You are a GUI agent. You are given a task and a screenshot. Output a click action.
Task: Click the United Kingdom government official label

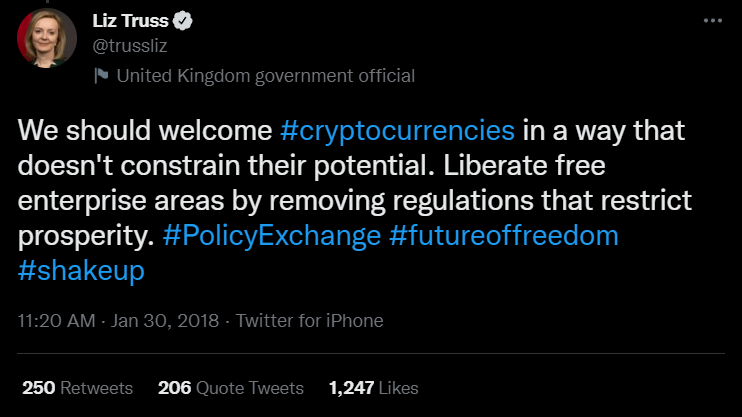[265, 76]
